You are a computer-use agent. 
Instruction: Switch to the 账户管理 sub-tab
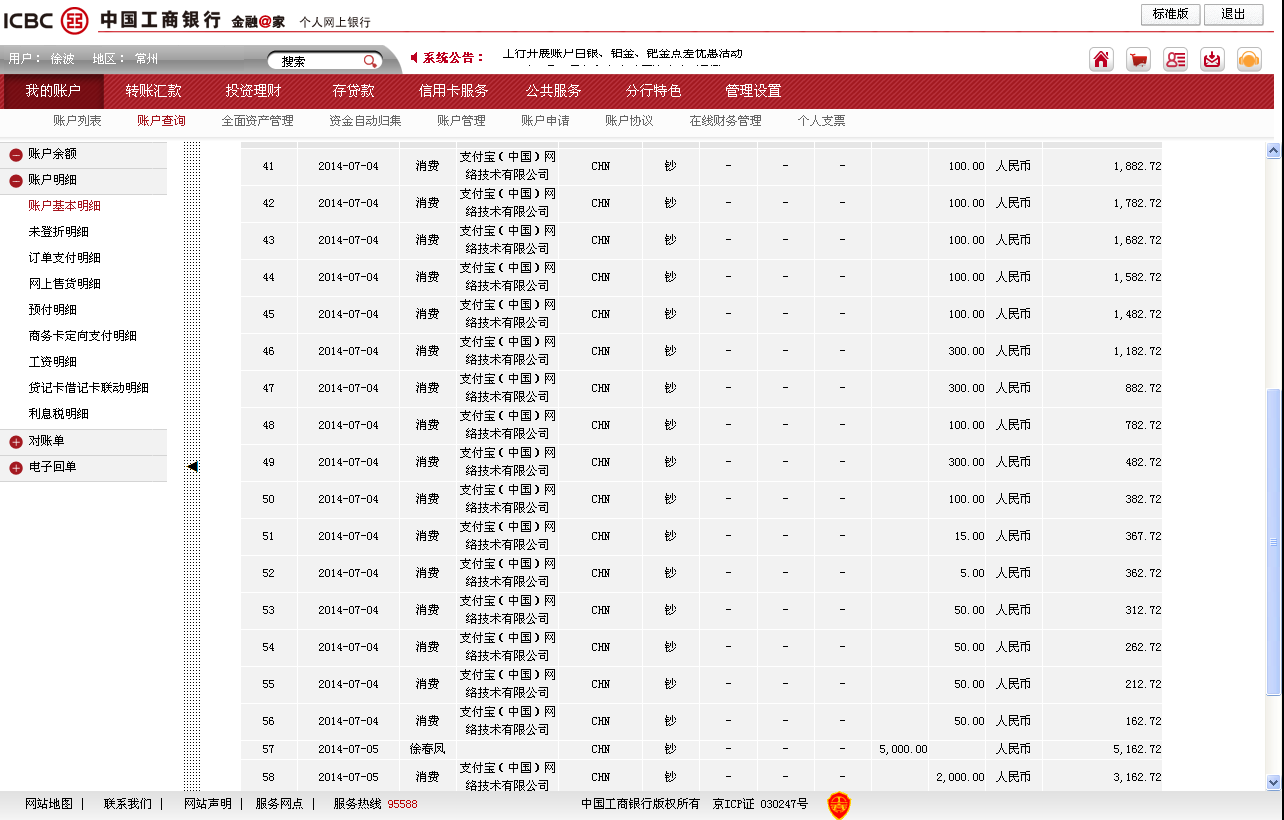pos(461,121)
